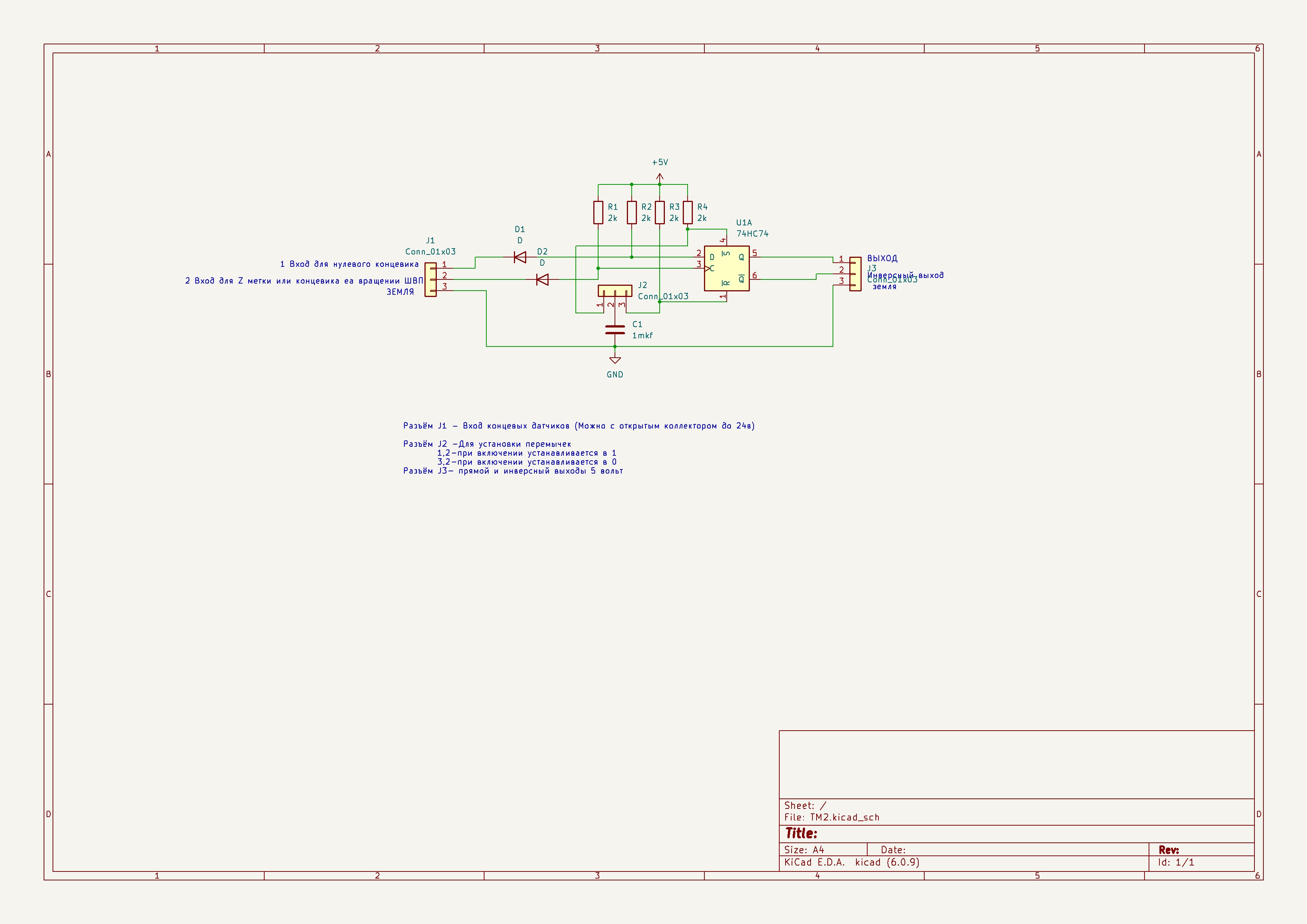Viewport: 1307px width, 924px height.
Task: Select the 74HC74 flip-flop U1A body
Action: [726, 269]
